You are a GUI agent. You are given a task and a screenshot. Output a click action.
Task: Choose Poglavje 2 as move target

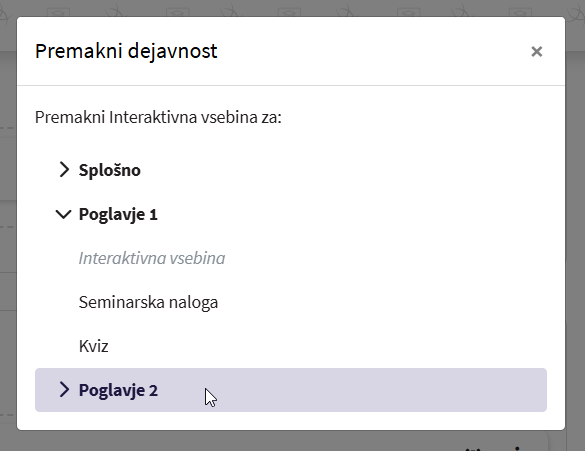click(x=118, y=391)
